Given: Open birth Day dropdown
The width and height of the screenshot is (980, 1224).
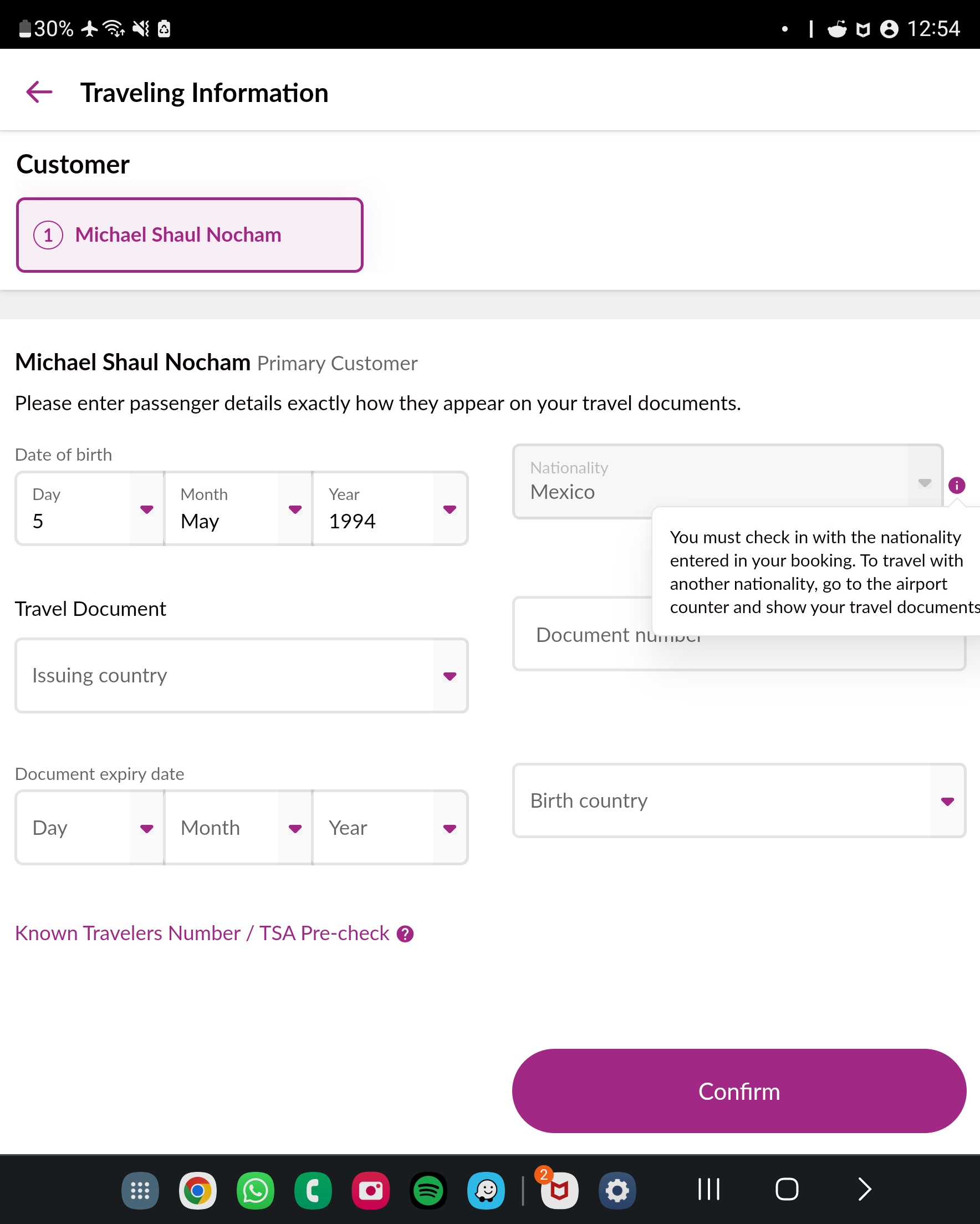Looking at the screenshot, I should coord(90,509).
